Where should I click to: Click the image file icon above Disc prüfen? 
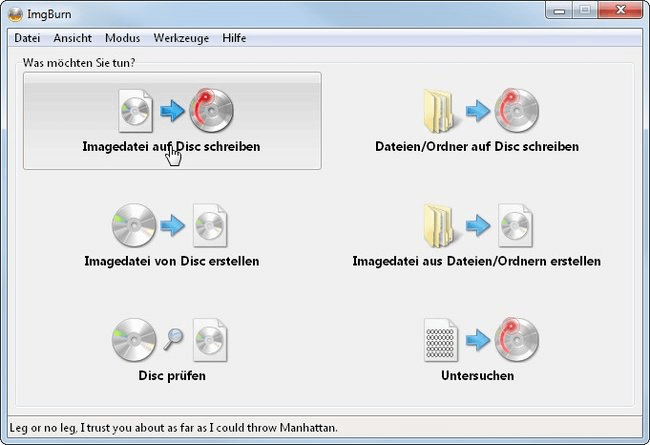coord(210,340)
